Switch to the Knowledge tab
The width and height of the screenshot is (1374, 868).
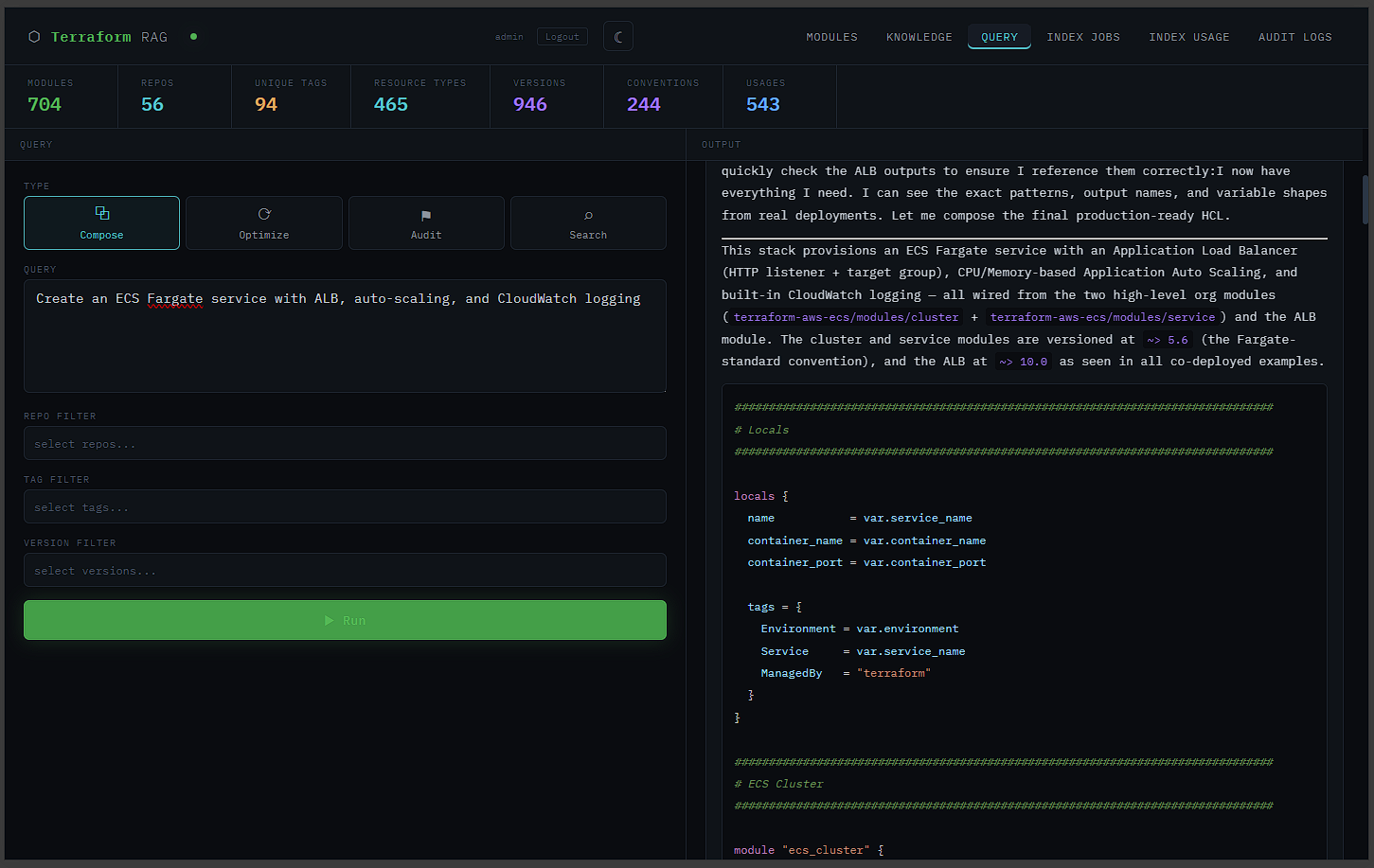(919, 37)
